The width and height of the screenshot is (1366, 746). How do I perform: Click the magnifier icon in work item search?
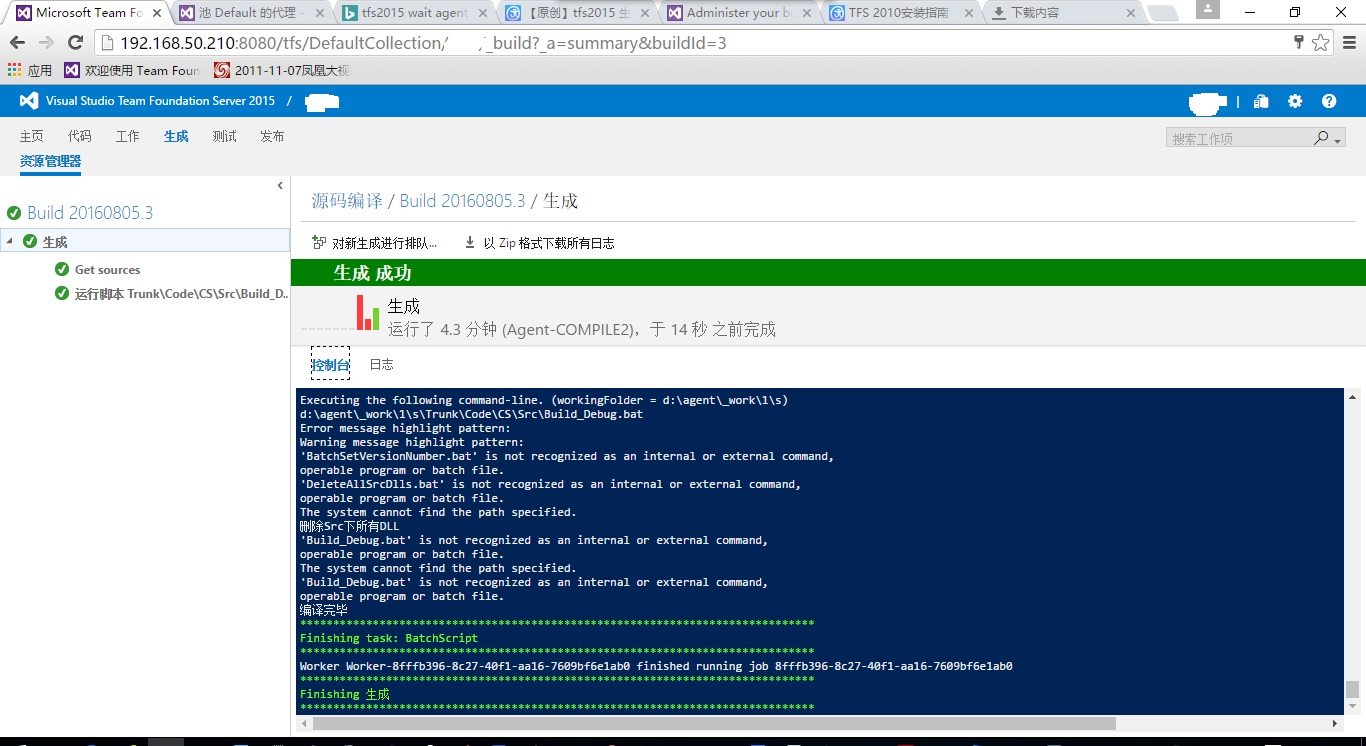click(x=1322, y=138)
